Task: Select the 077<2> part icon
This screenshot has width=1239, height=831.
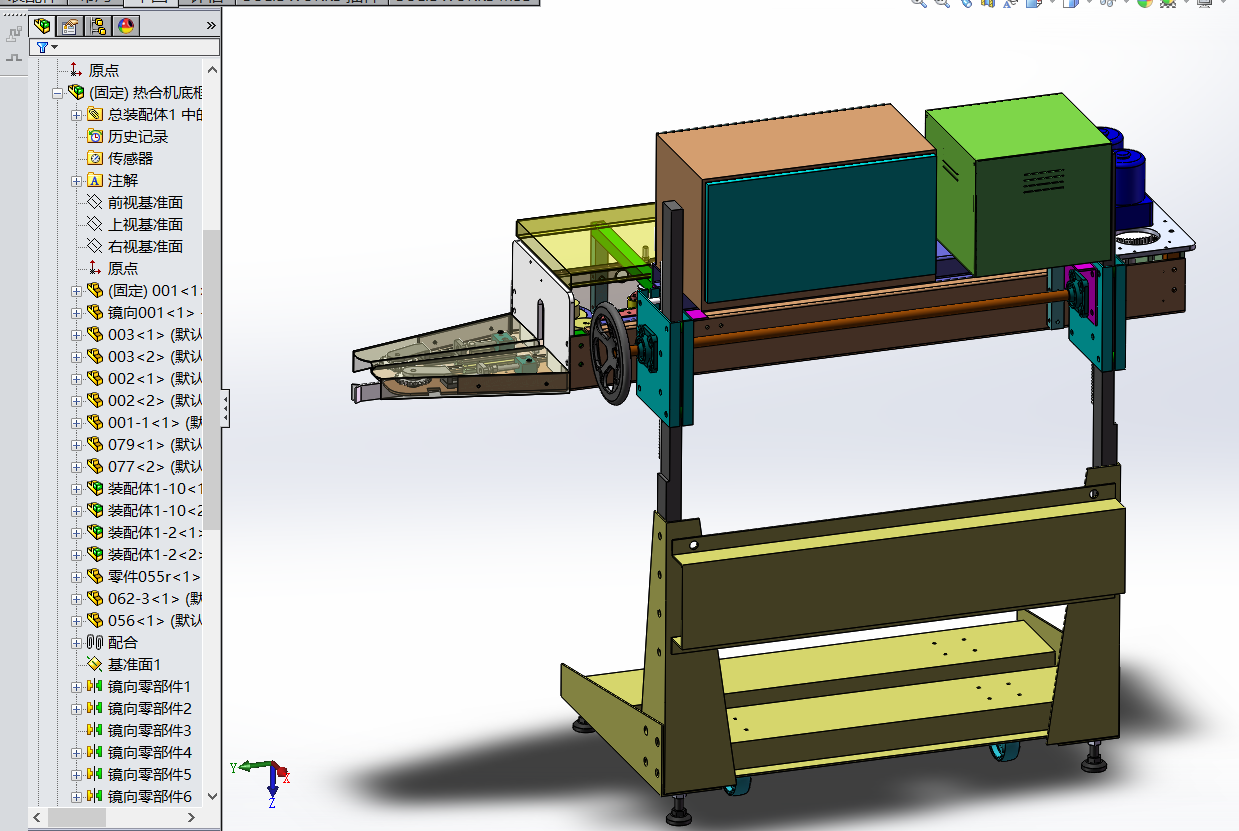Action: (x=95, y=466)
